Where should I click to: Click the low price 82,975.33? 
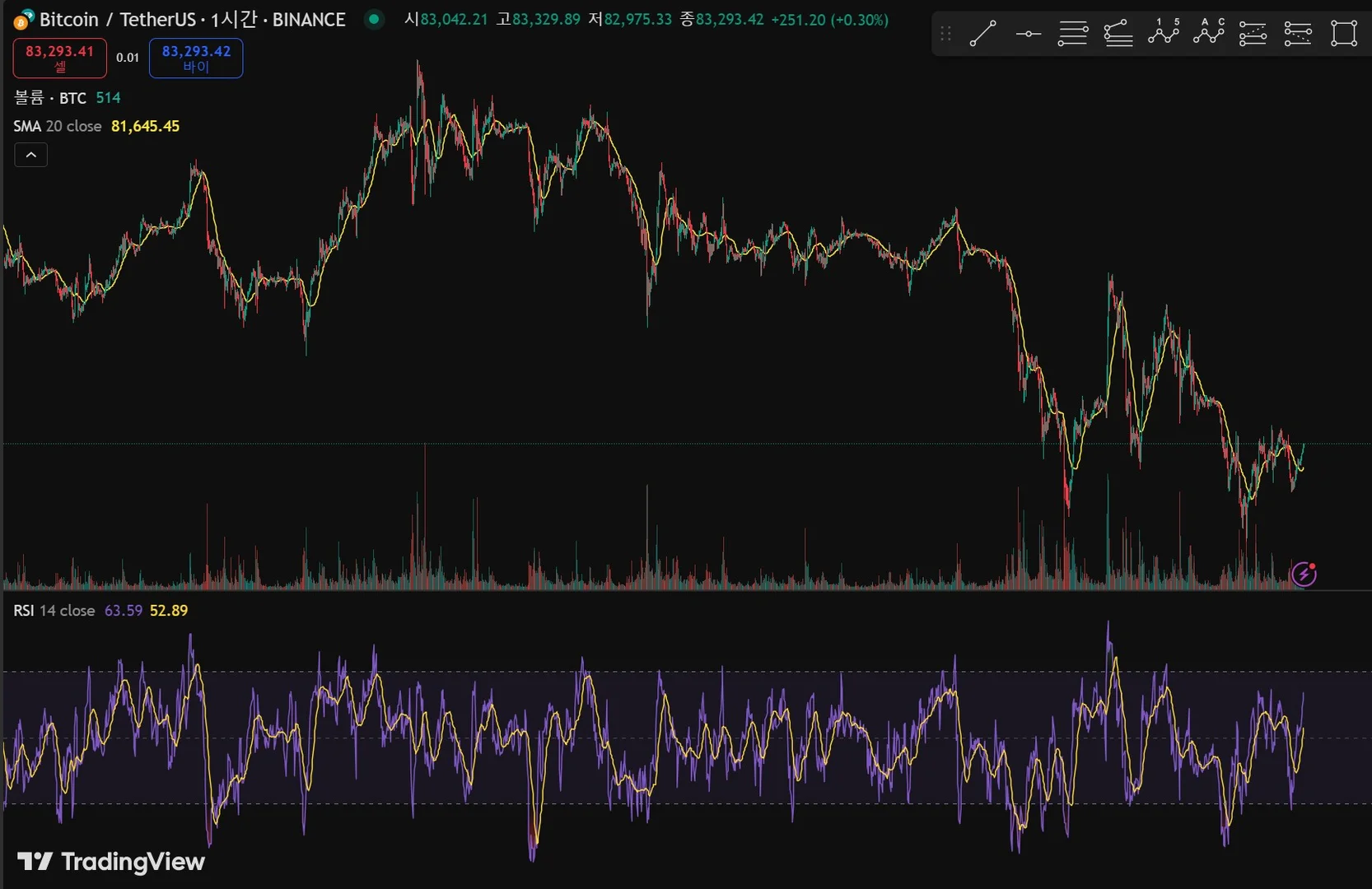pyautogui.click(x=638, y=20)
